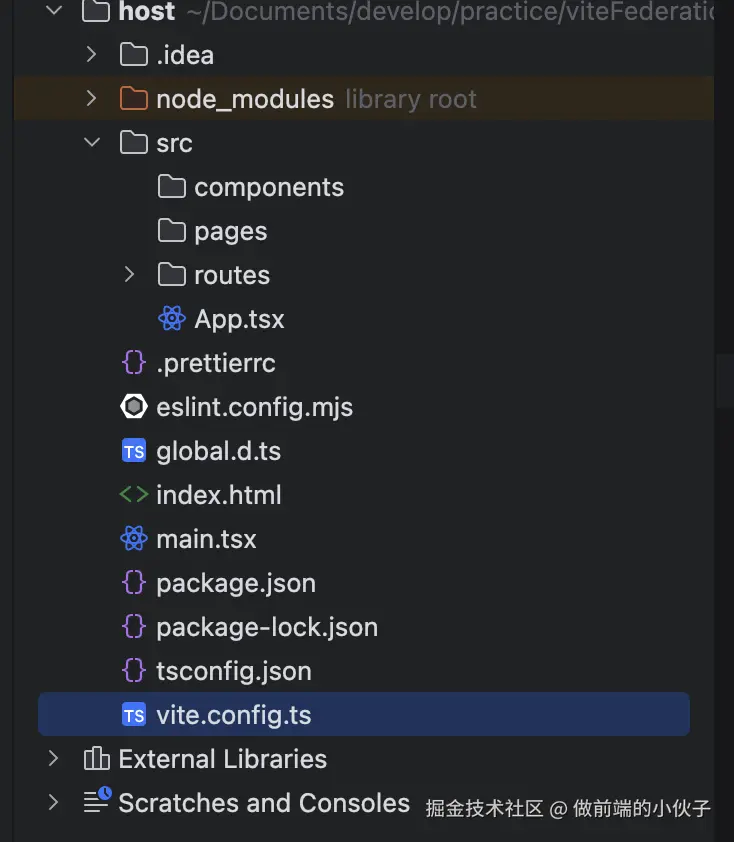Select the pages folder

(x=230, y=231)
